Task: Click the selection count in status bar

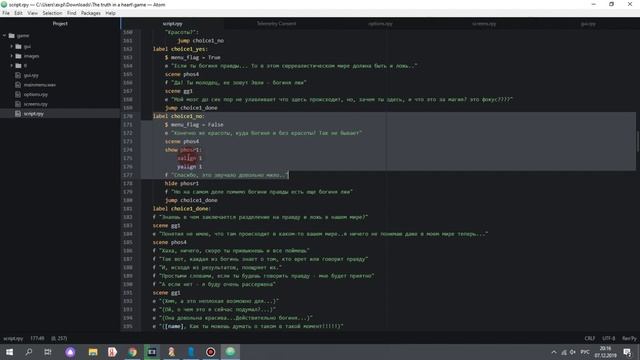Action: 59,338
